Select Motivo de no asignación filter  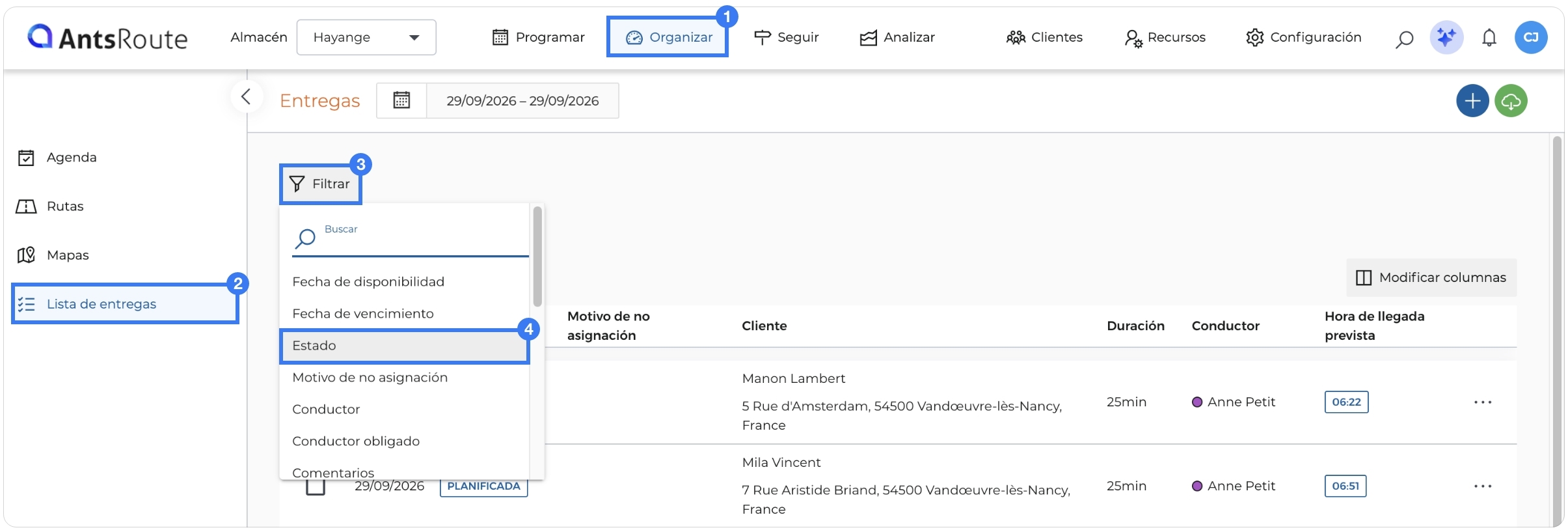point(405,378)
